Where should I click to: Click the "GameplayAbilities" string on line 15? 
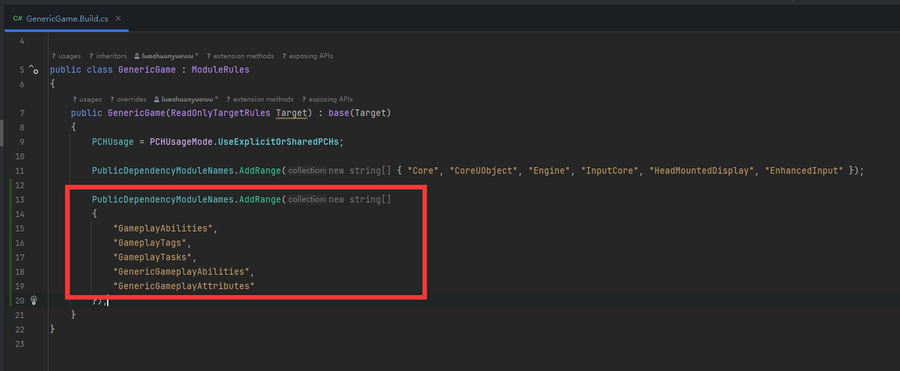pos(164,229)
